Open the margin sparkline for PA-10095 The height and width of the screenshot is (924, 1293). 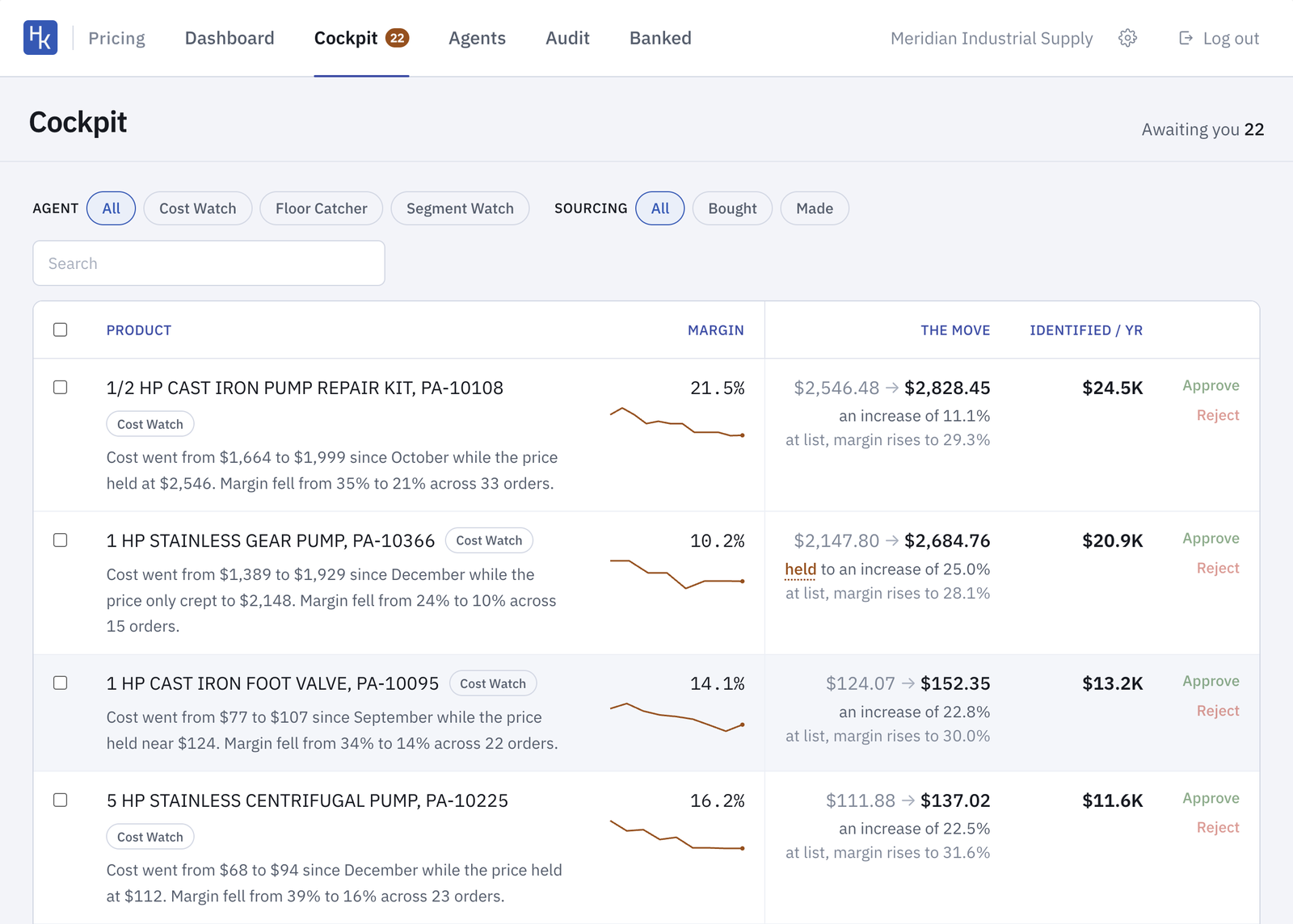(677, 717)
